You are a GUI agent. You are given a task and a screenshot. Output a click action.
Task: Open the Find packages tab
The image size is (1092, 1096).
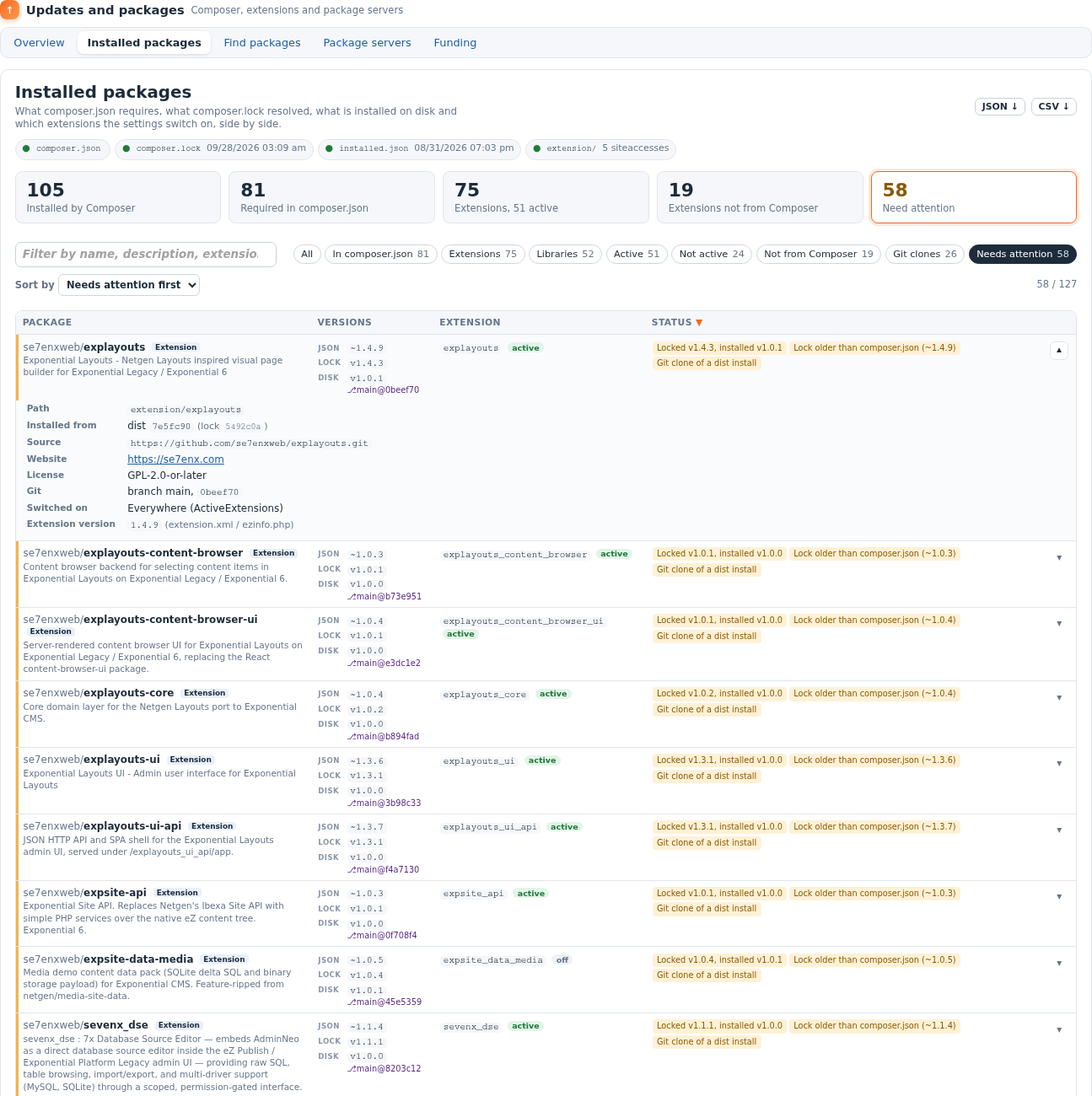tap(262, 43)
